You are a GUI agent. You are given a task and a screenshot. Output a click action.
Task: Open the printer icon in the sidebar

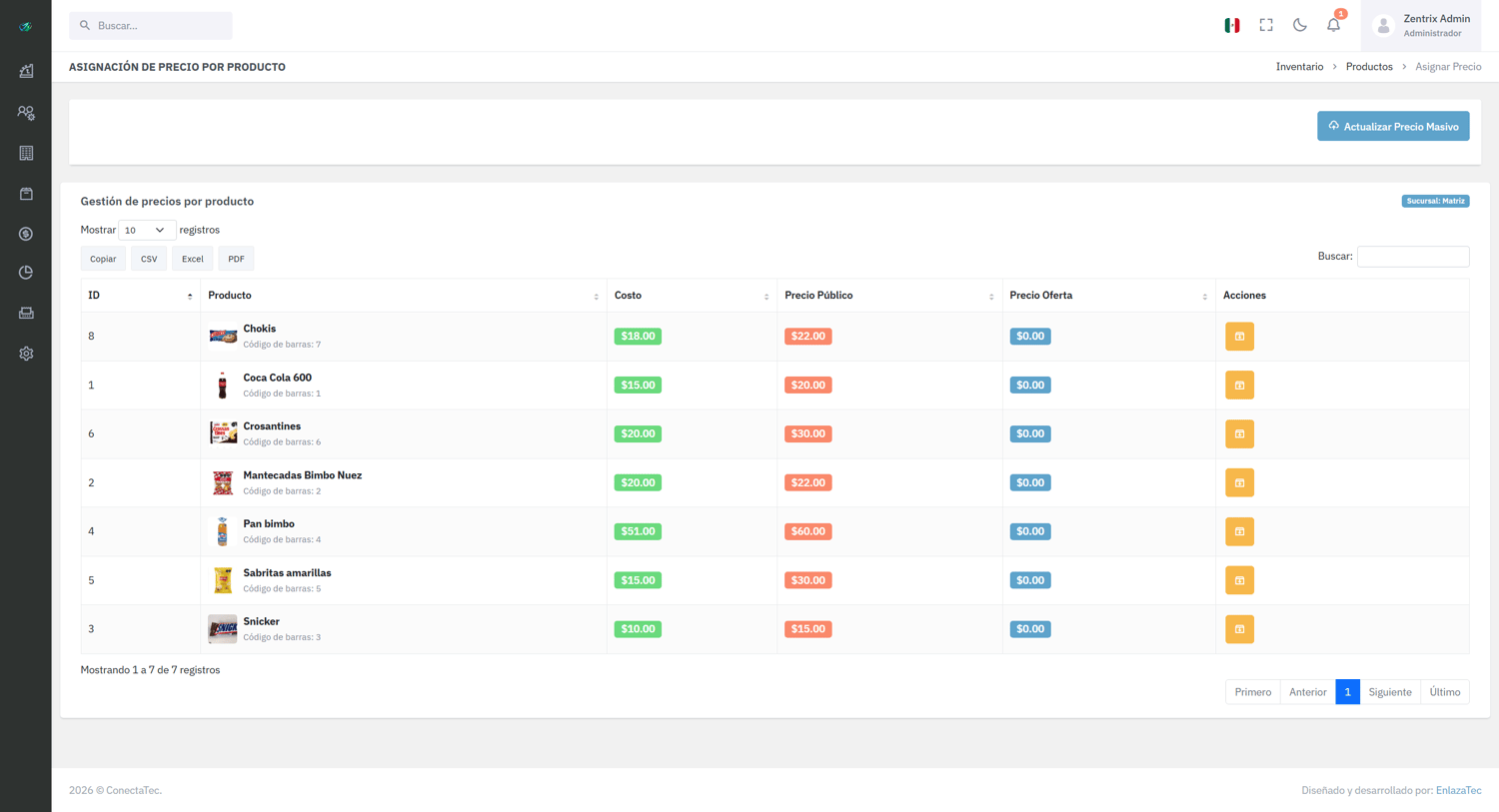pos(26,313)
